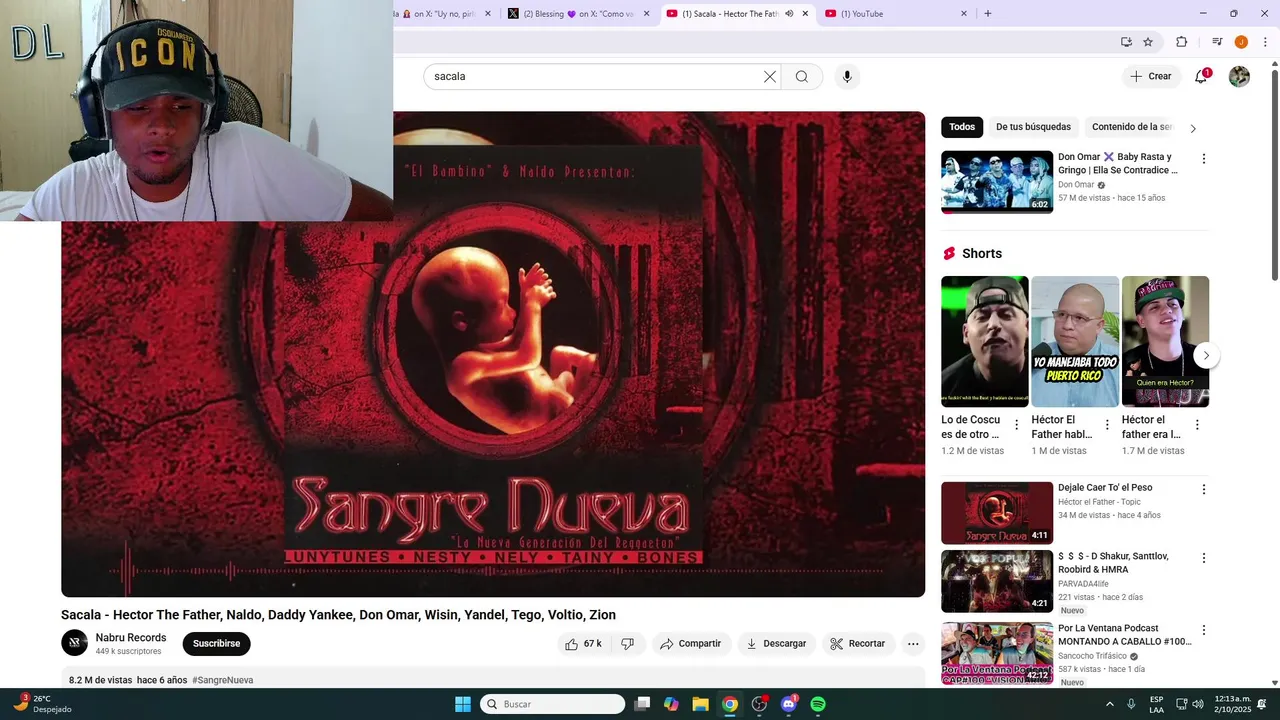Viewport: 1280px width, 720px height.
Task: Select the 'Todos' filter chip
Action: point(962,127)
